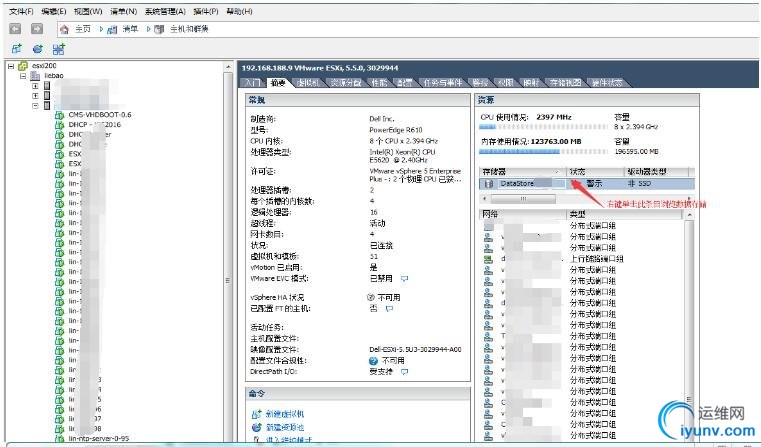Select the expanded host server icon in tree

pos(47,105)
